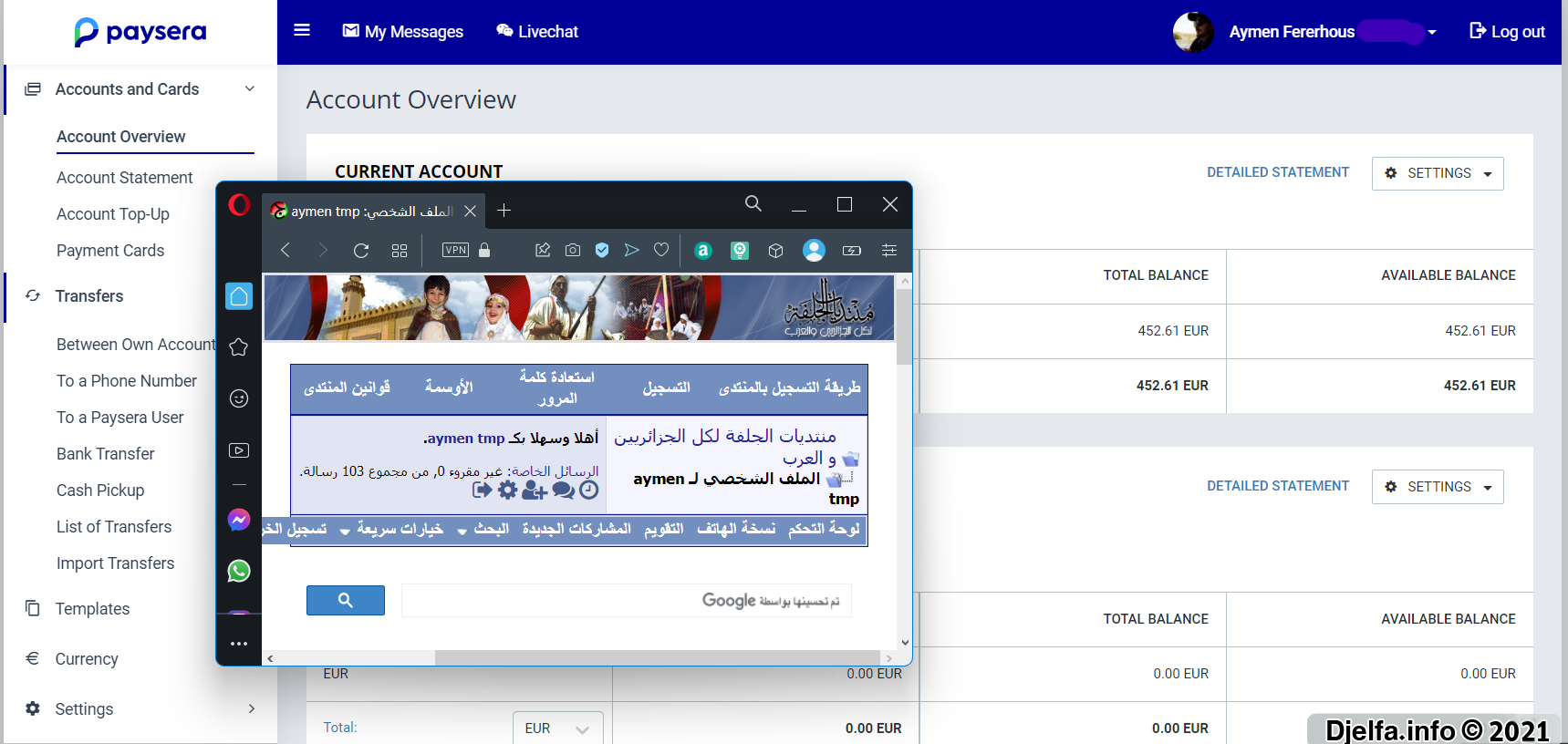Open Opera Speed Dial start page grid
This screenshot has height=744, width=1568.
pos(400,250)
